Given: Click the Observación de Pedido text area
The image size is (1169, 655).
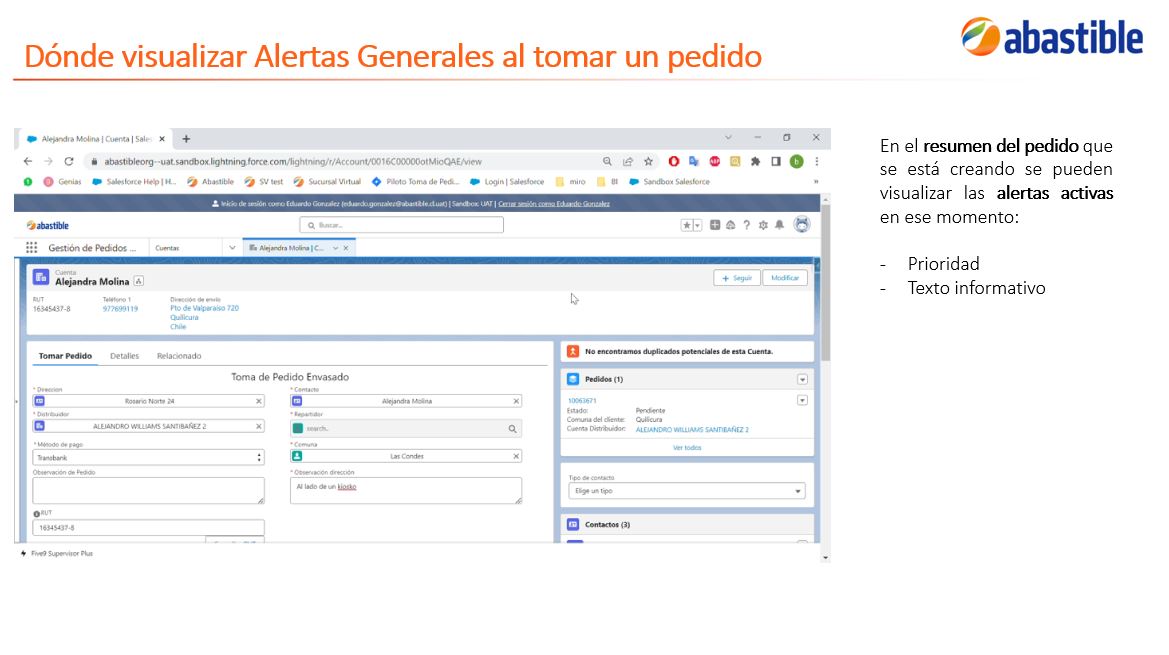Looking at the screenshot, I should (148, 490).
